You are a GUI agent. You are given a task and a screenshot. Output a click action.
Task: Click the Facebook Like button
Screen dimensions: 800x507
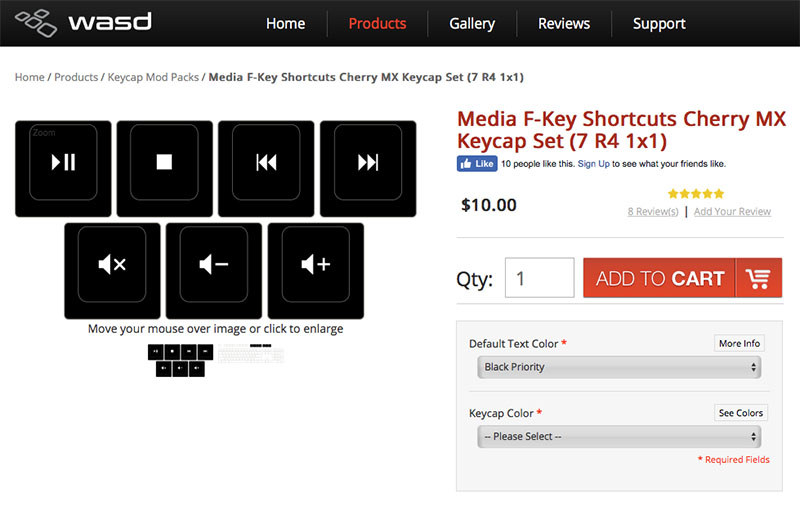click(x=478, y=163)
